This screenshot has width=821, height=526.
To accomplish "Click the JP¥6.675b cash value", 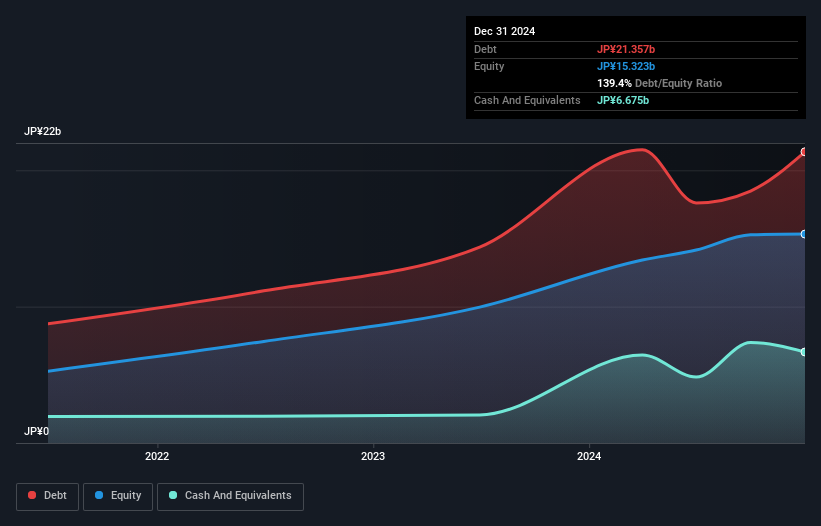I will [623, 100].
